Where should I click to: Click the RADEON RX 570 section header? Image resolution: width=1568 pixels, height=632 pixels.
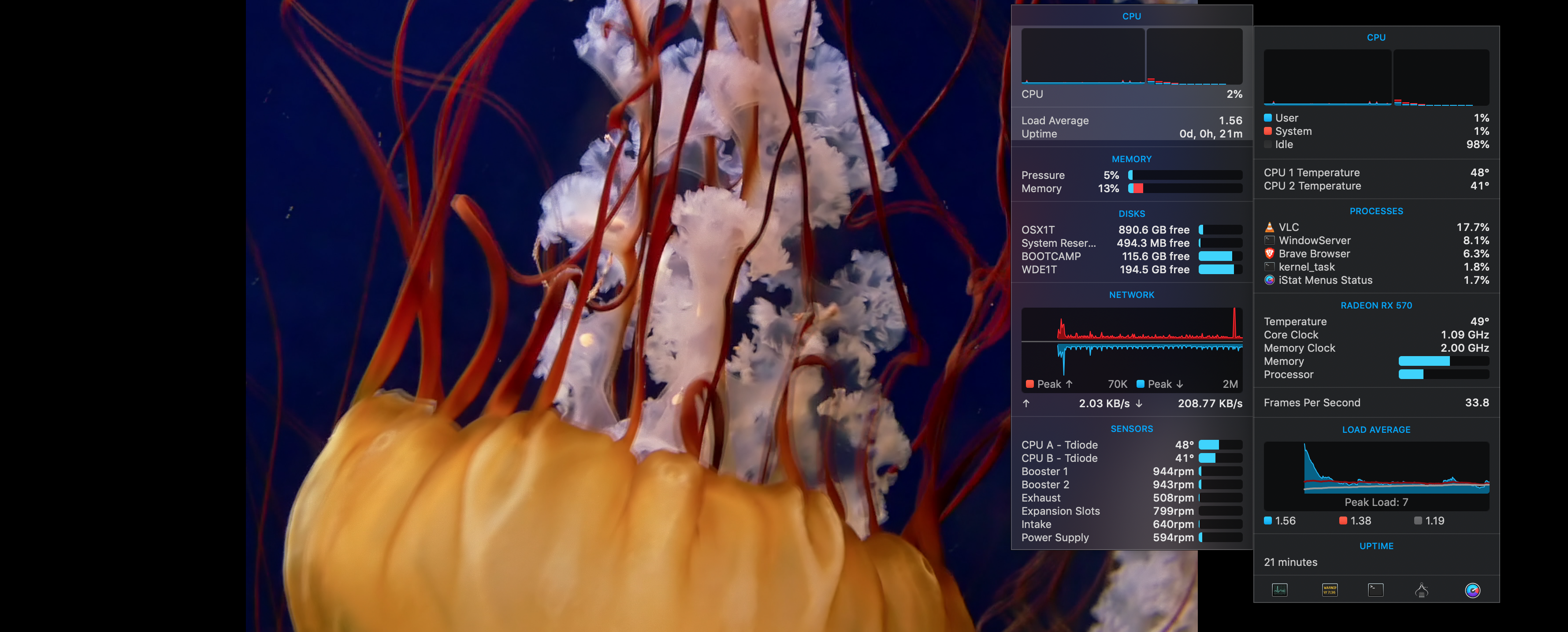pos(1376,305)
